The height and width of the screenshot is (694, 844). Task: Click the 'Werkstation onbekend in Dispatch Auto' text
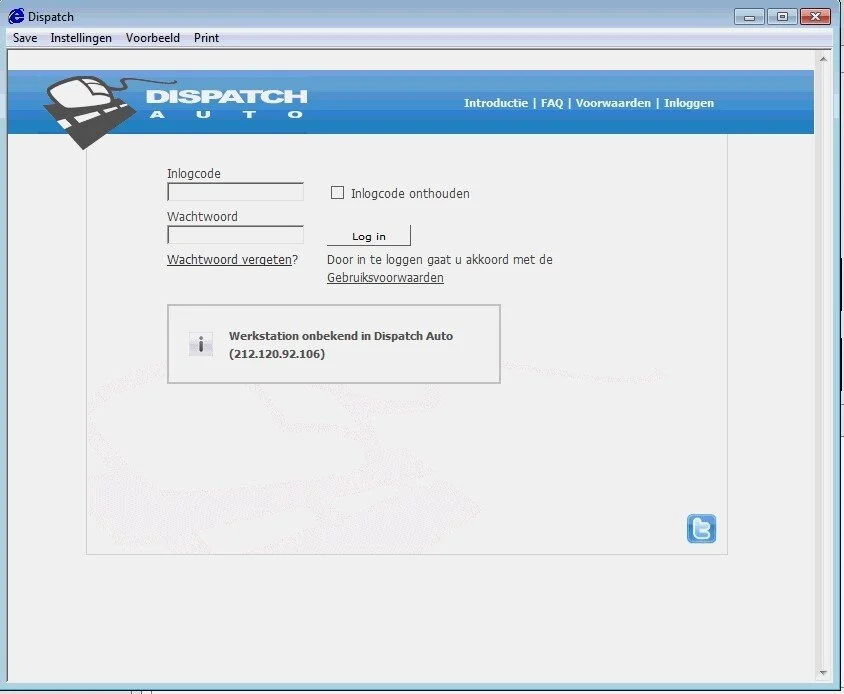341,336
